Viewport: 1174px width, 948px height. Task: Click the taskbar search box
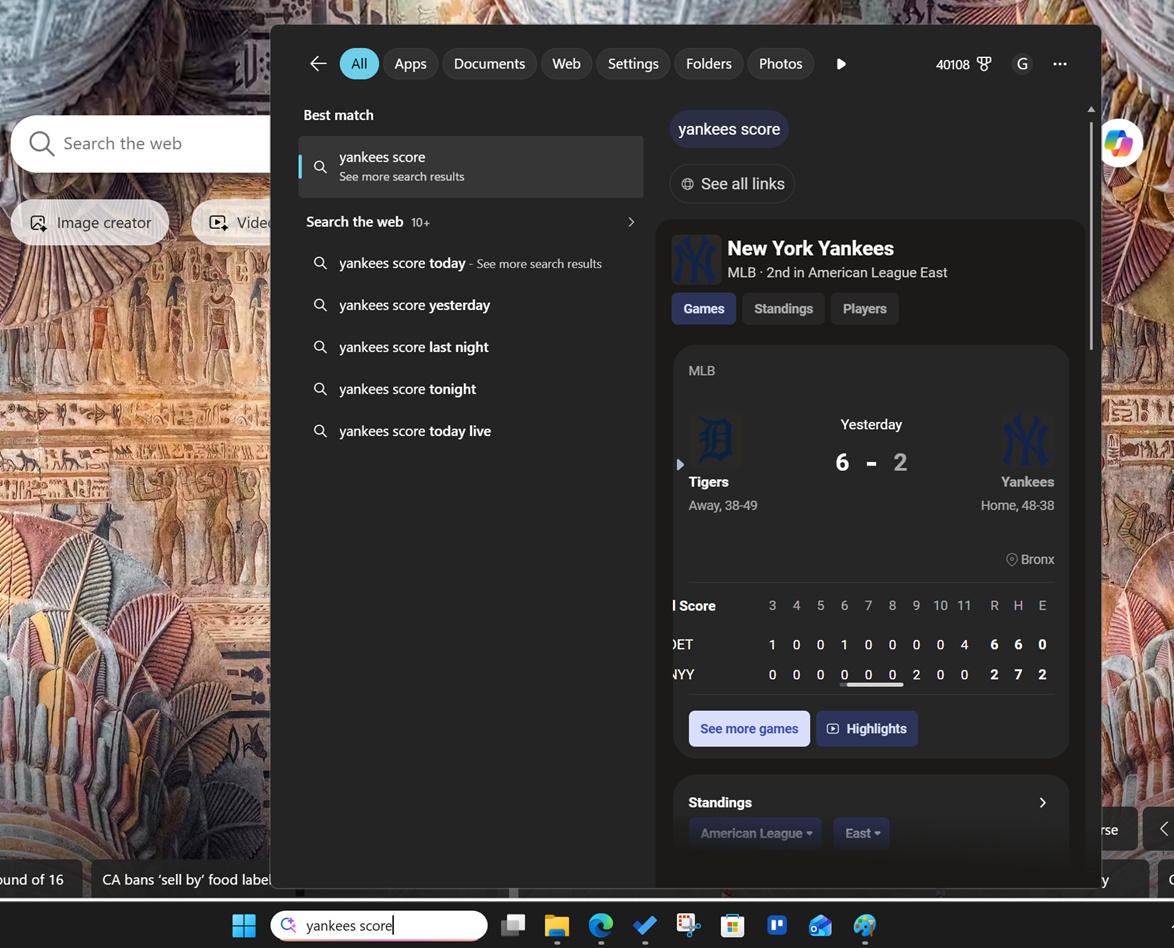pyautogui.click(x=379, y=926)
